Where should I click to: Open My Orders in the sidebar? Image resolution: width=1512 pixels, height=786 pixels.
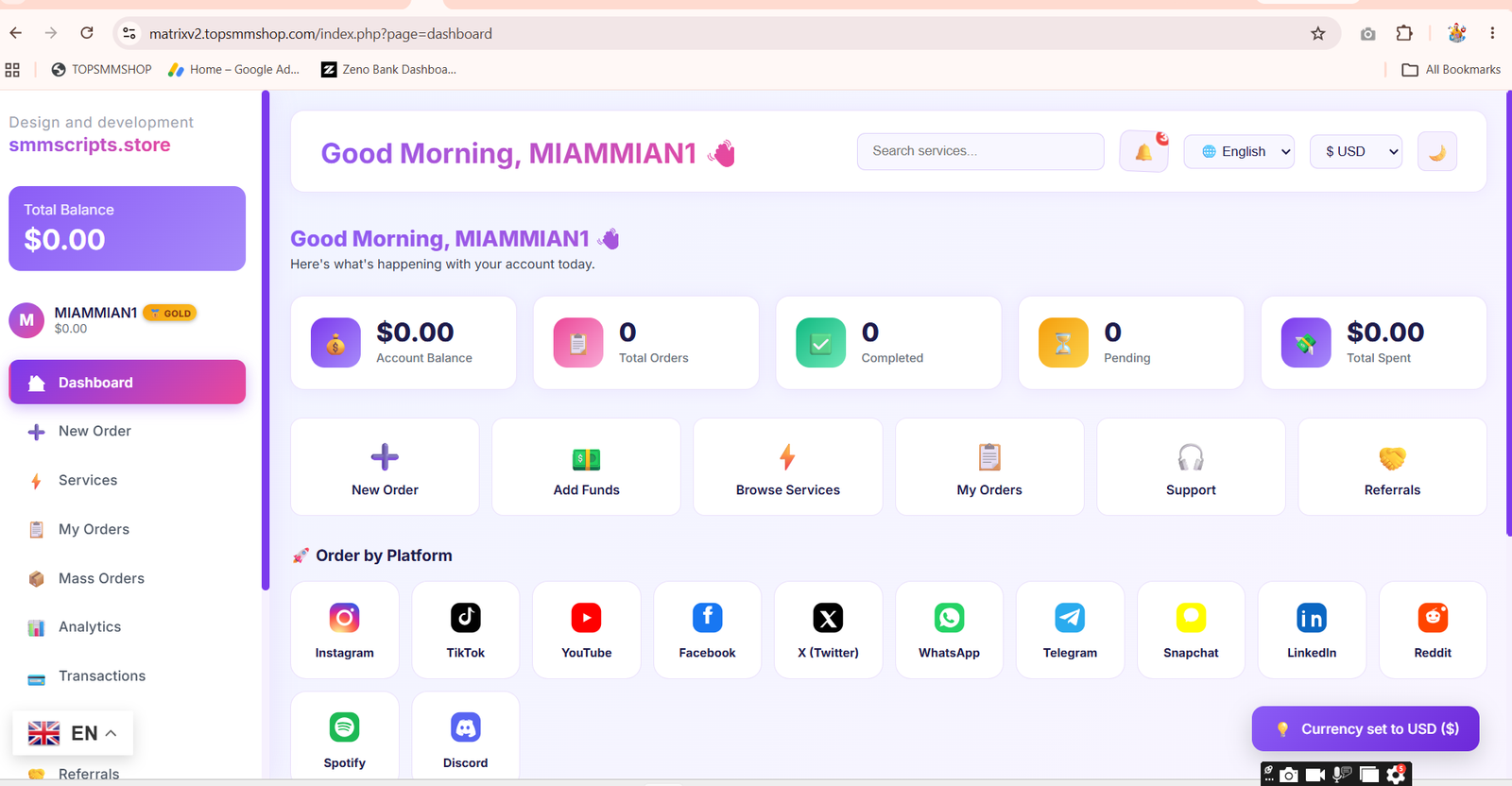coord(128,530)
